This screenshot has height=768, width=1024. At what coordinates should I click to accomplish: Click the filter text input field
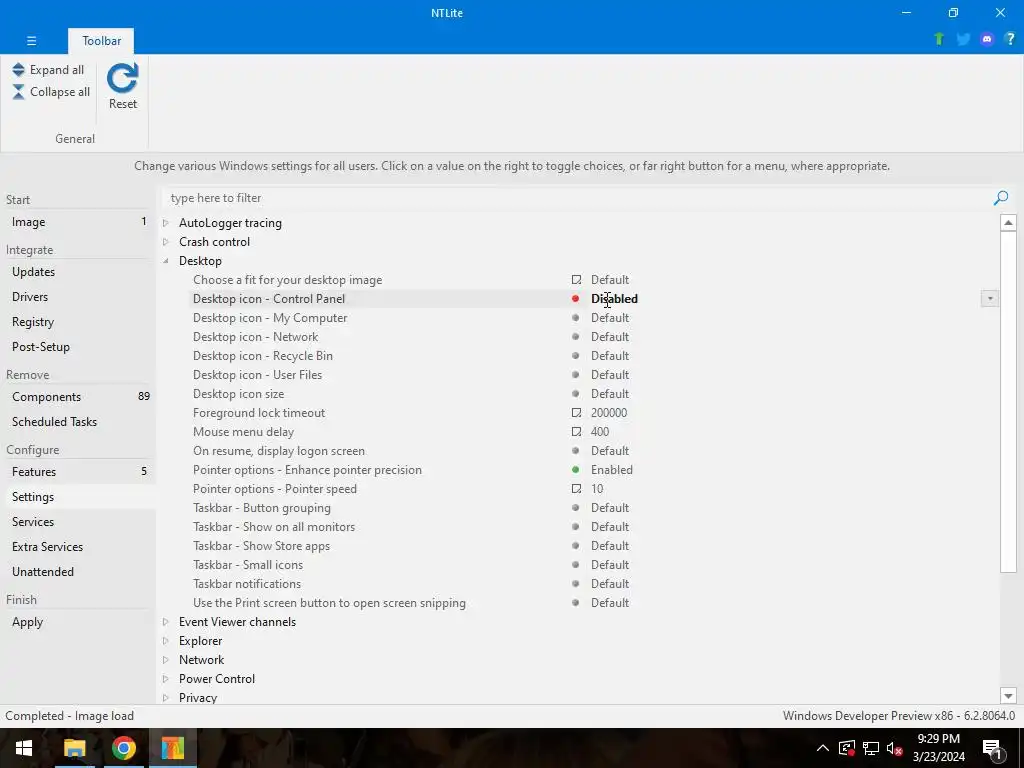click(x=578, y=198)
